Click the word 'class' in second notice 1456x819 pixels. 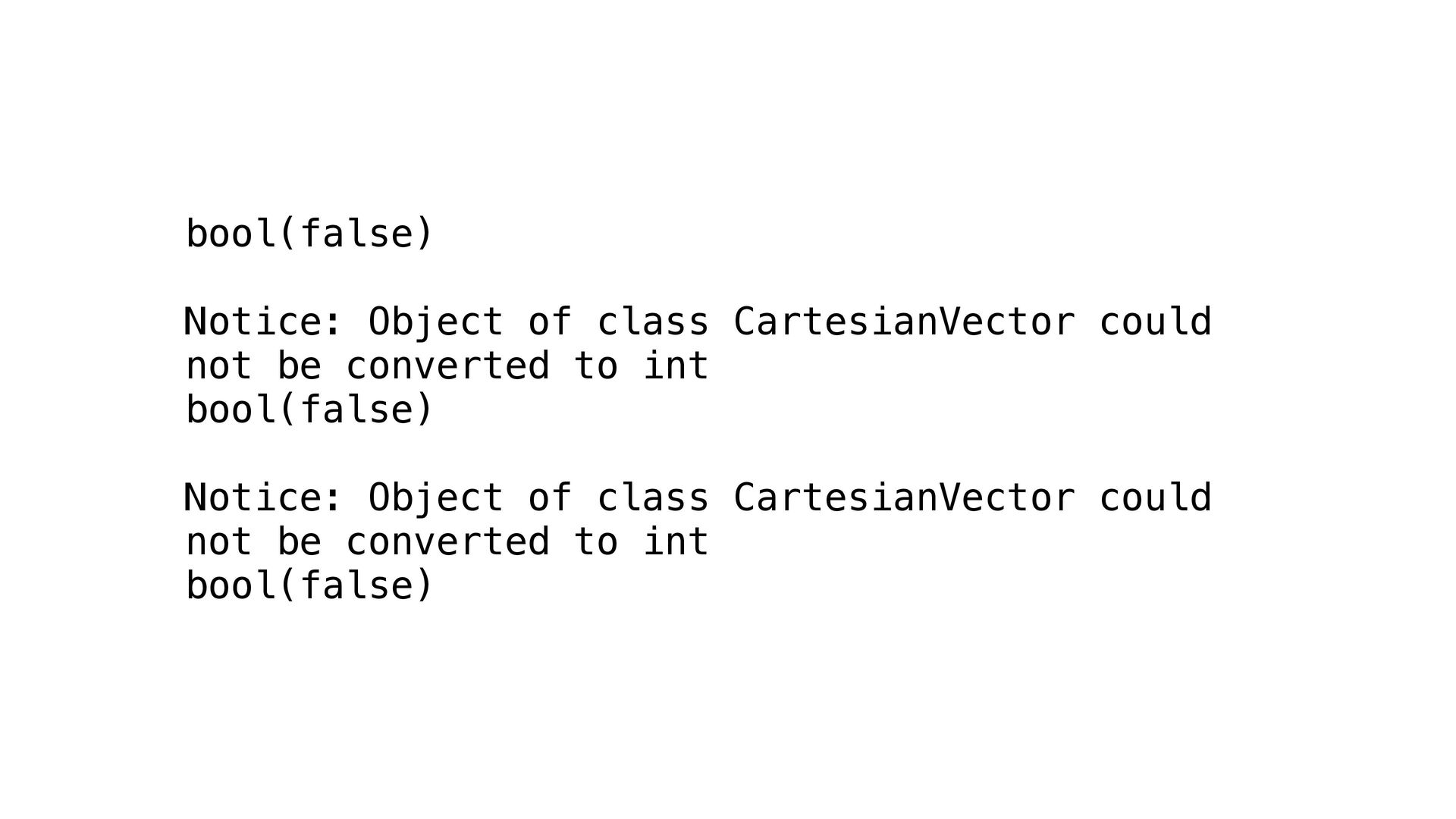(x=653, y=497)
